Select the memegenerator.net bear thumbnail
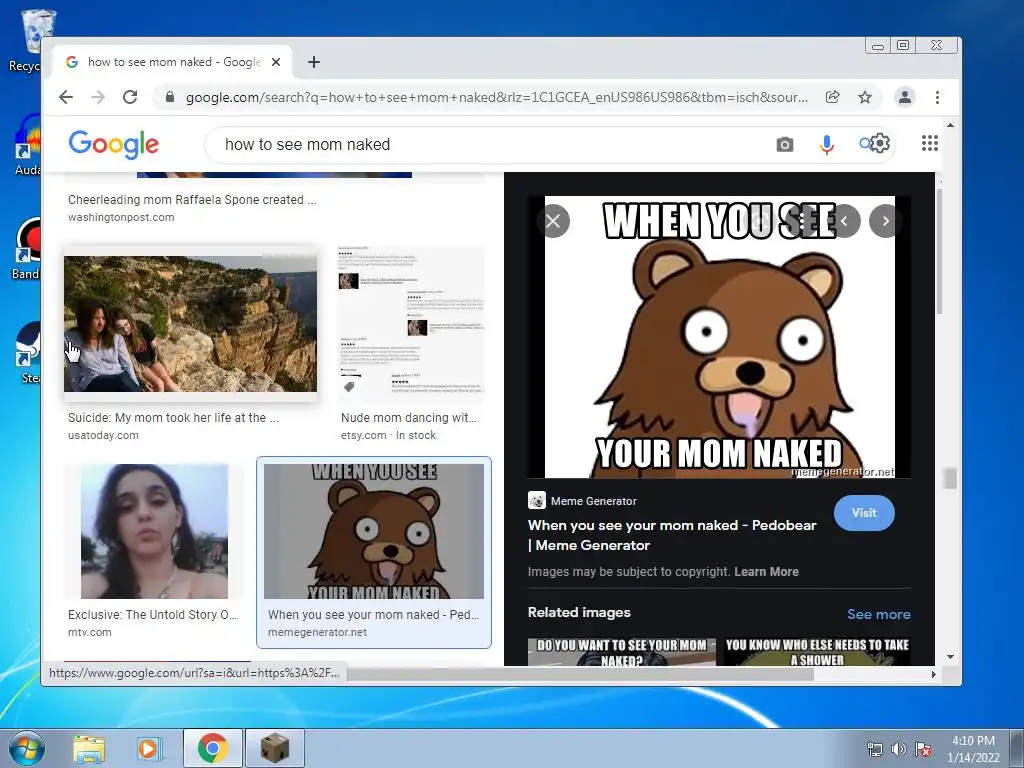Screen dimensions: 1024x768 pyautogui.click(x=374, y=531)
